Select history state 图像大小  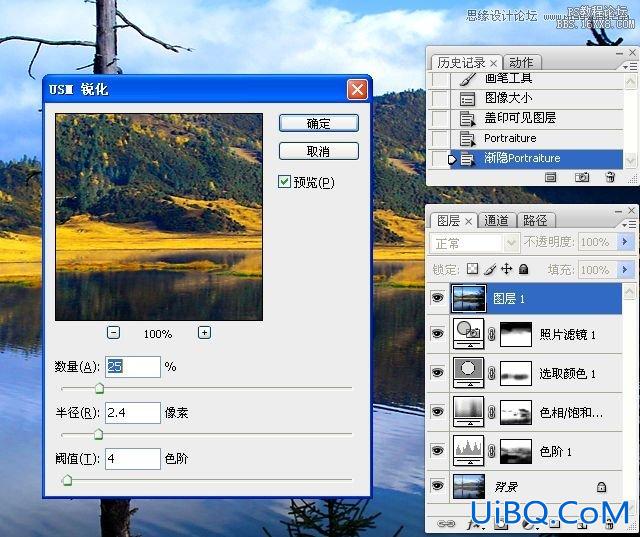click(x=537, y=98)
